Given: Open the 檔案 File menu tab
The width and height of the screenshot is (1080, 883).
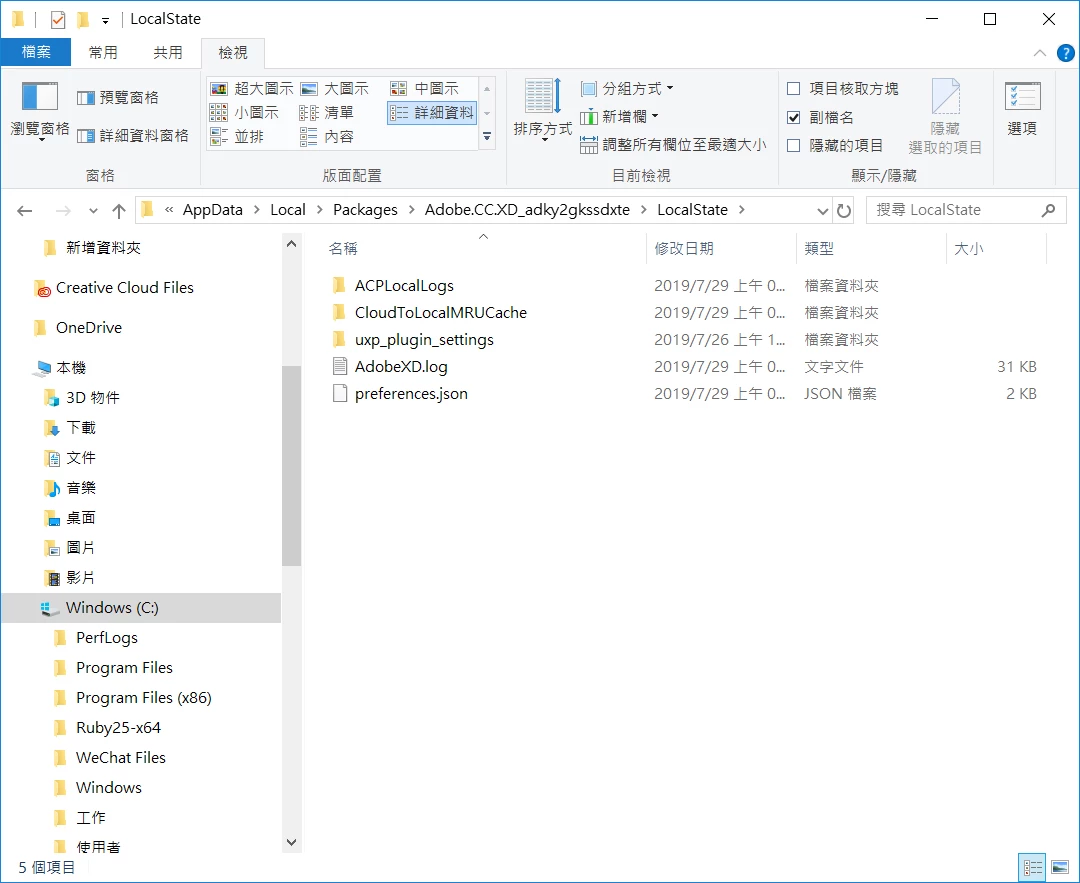Looking at the screenshot, I should 36,52.
